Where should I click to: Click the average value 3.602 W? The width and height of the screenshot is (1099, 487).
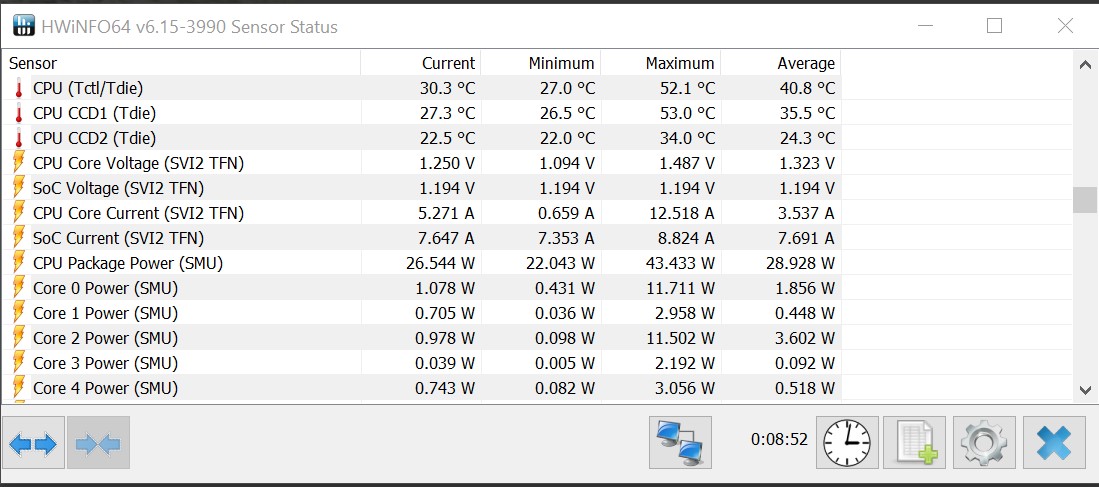(x=805, y=338)
